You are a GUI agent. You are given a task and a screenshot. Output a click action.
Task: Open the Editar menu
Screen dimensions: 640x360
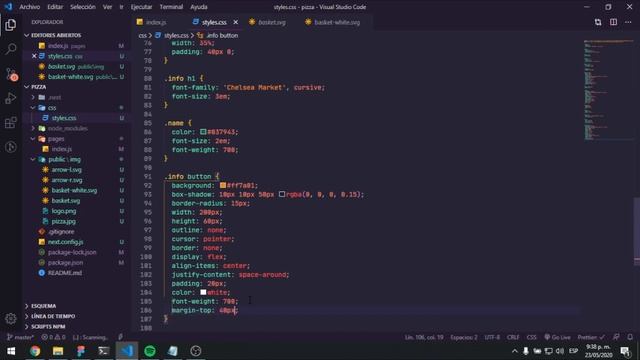pyautogui.click(x=55, y=7)
